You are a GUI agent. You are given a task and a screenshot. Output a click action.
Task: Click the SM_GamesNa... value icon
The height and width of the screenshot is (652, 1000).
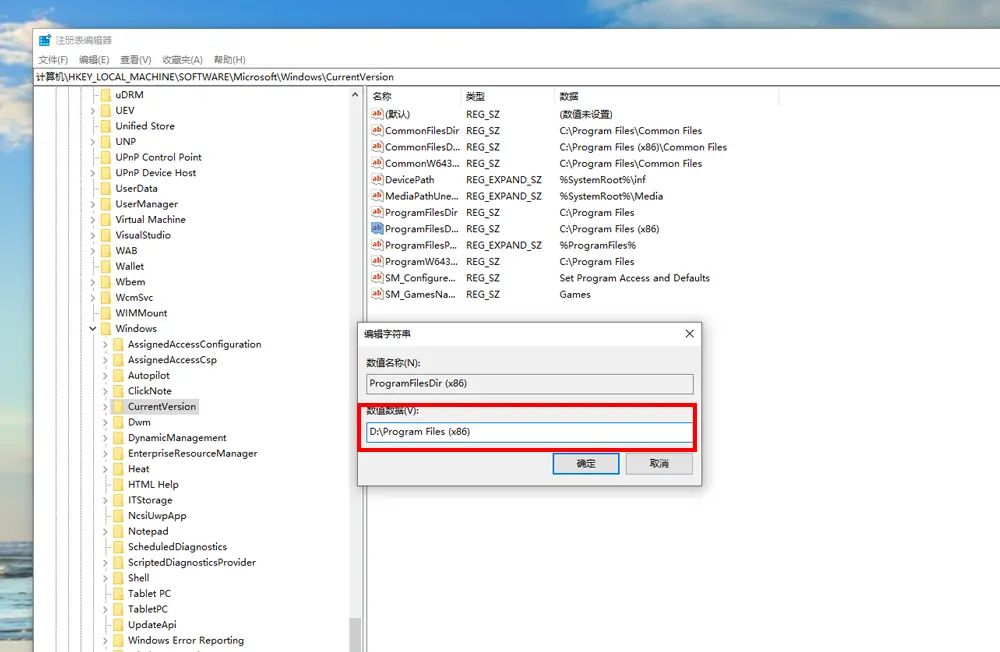[x=377, y=294]
